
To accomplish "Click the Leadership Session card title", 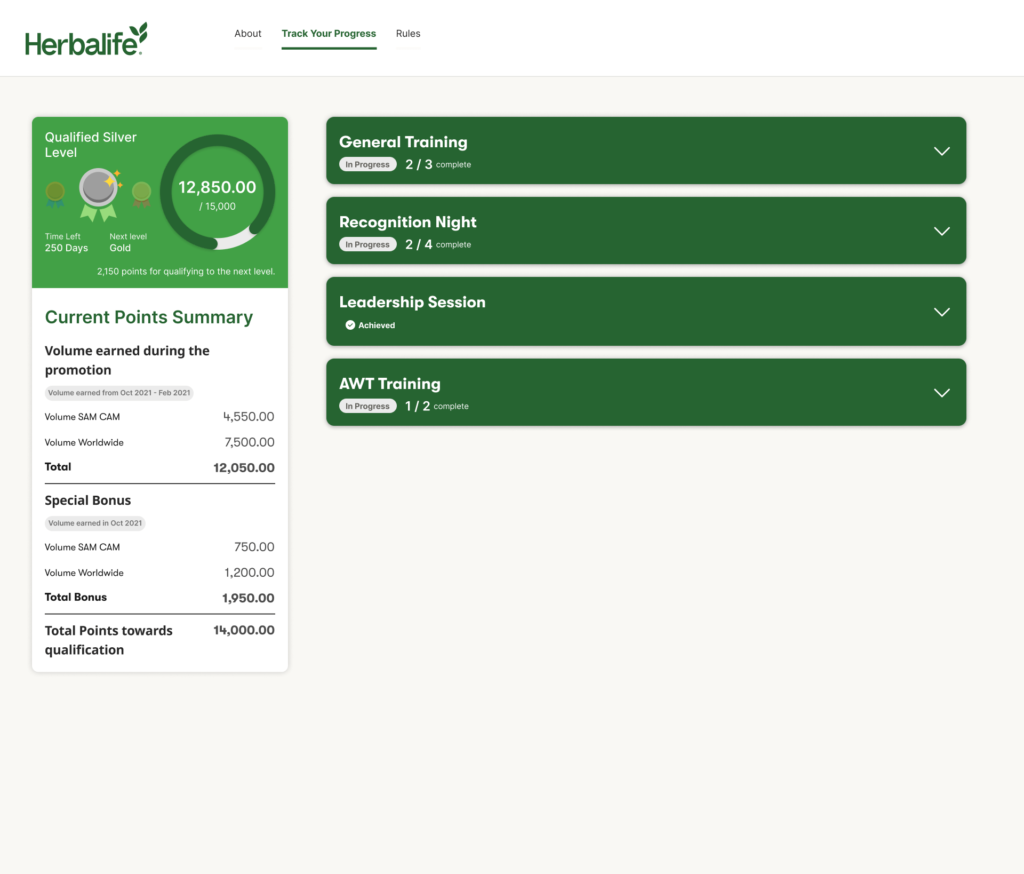I will [412, 302].
